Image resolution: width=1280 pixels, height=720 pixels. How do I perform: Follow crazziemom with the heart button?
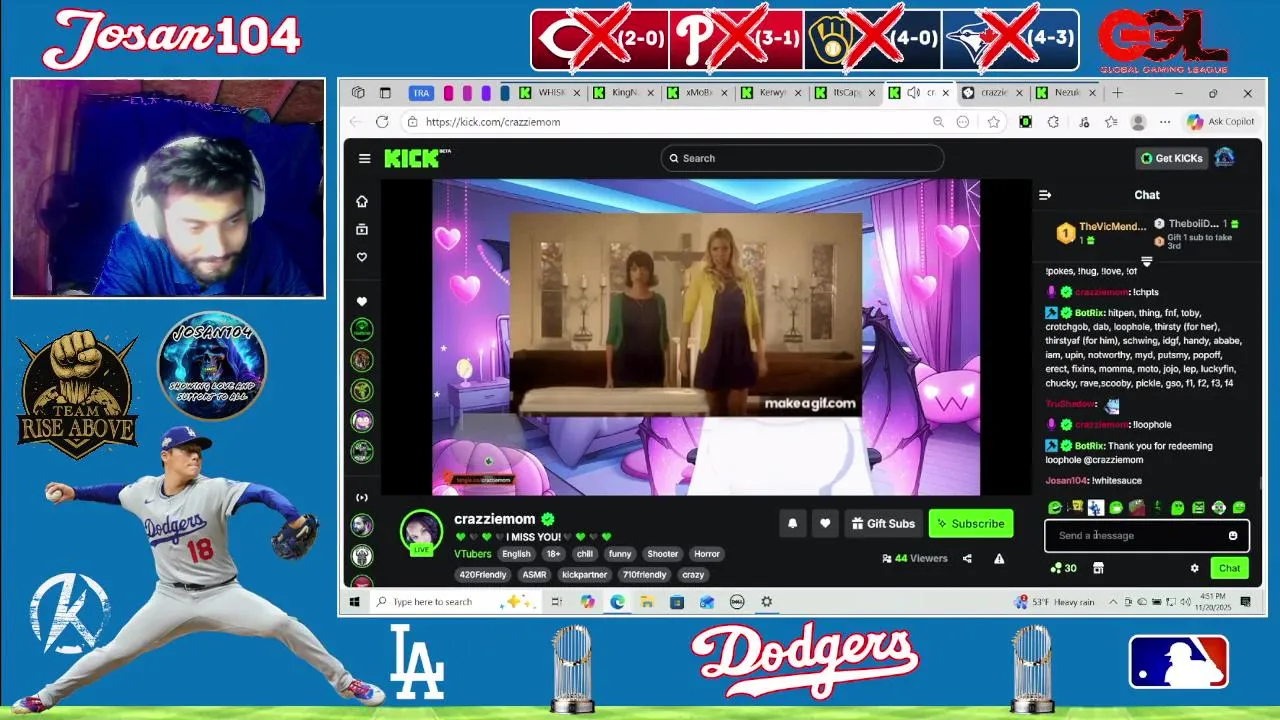[825, 523]
